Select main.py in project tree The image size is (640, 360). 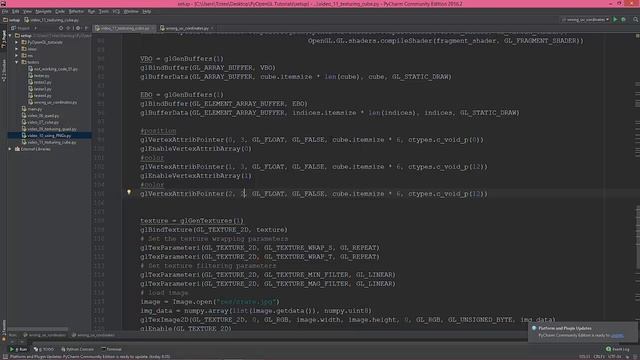pos(33,109)
